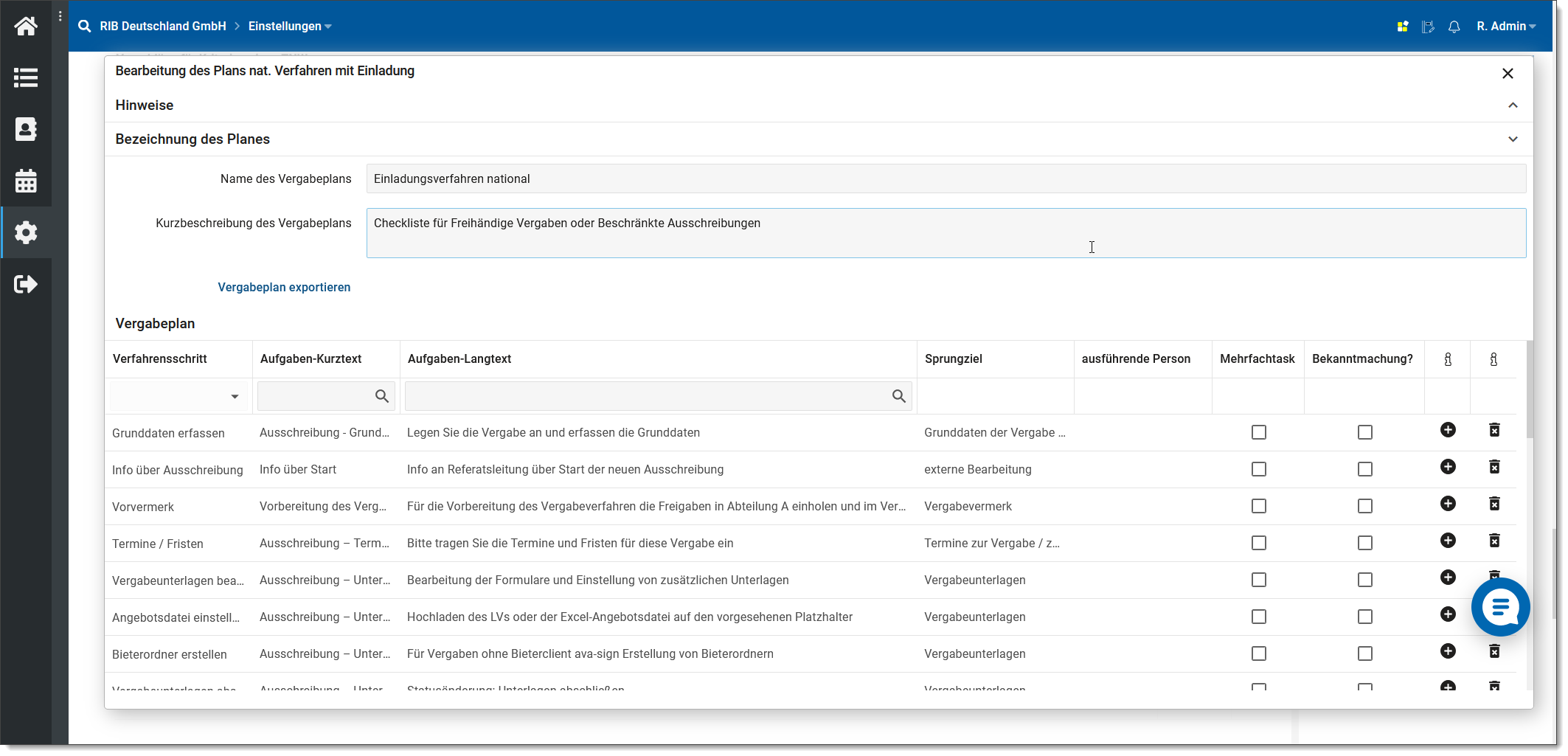Click search icon in Aufgaben-Kurztext filter

381,396
